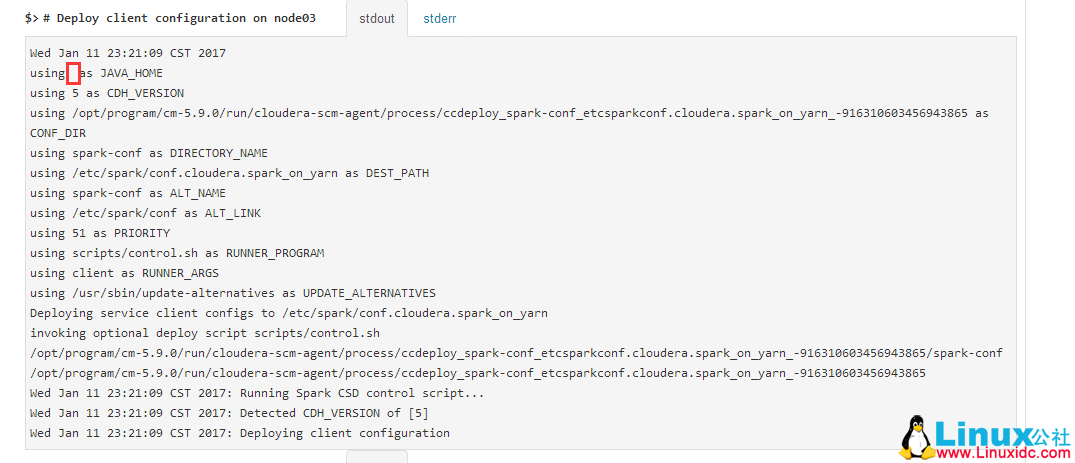Select the stdout tab
The height and width of the screenshot is (463, 1075).
point(376,18)
